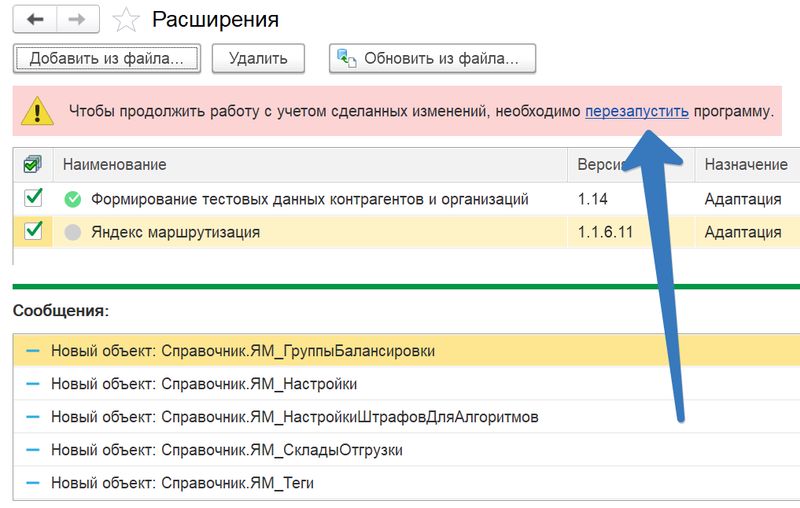The height and width of the screenshot is (508, 800).
Task: Click dash icon beside ЯМ_ГруппыБалансировки message
Action: tap(33, 351)
